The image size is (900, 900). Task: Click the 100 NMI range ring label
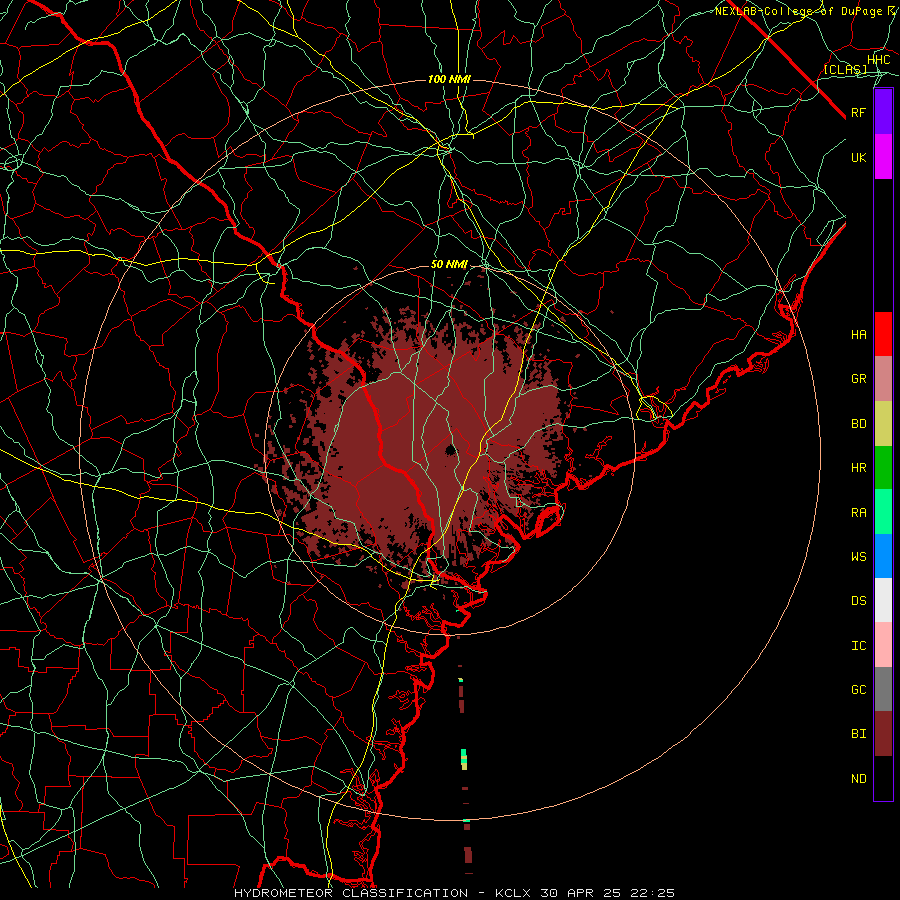pos(449,79)
